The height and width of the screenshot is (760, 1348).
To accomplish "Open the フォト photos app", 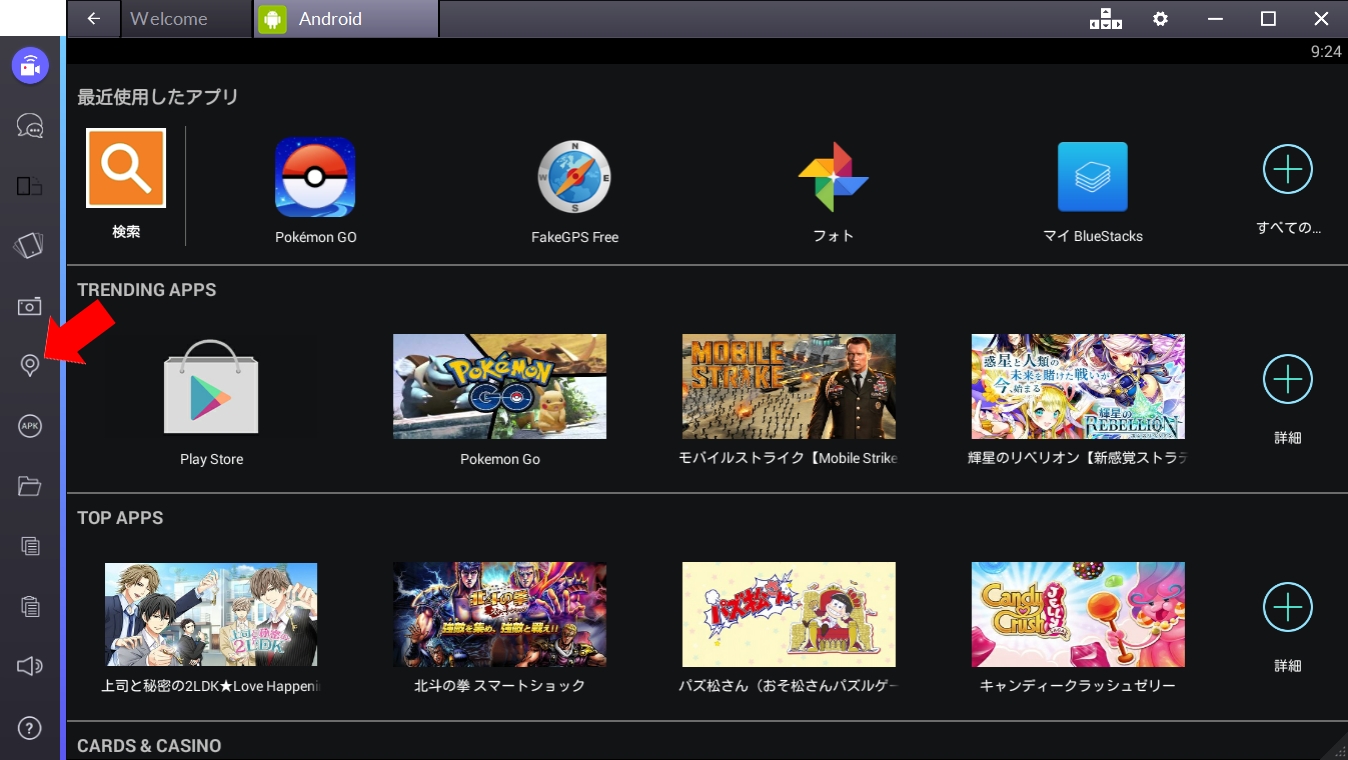I will point(833,177).
